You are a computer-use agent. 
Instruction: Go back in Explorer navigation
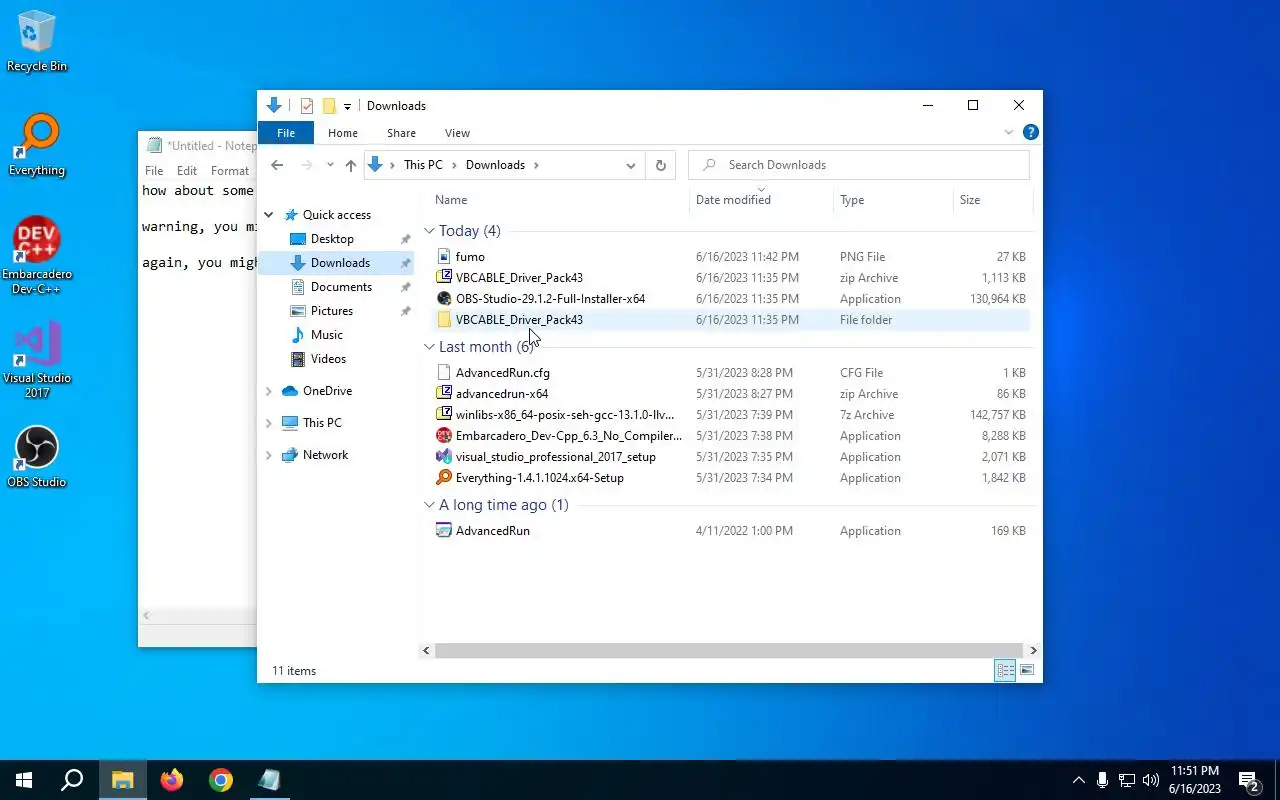[277, 165]
